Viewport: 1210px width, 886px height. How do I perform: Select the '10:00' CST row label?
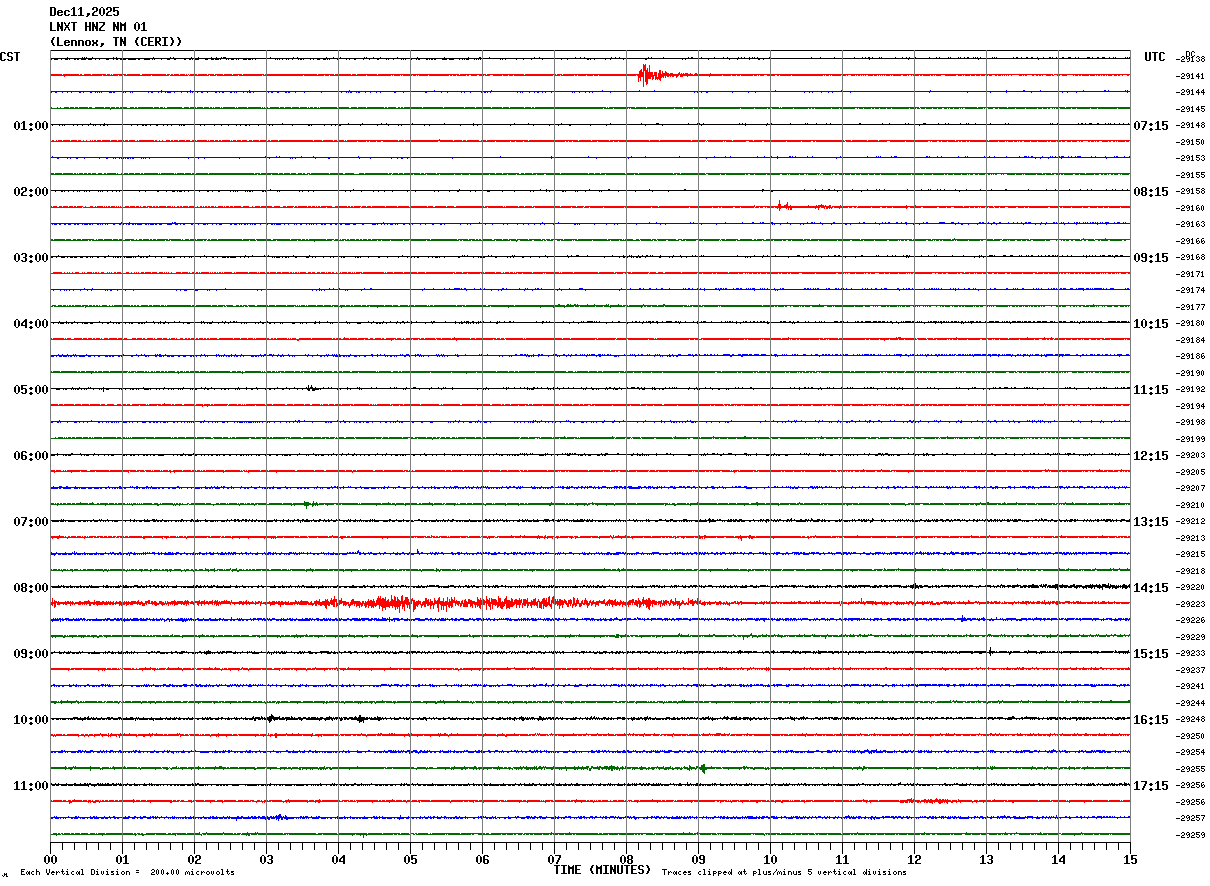[x=31, y=720]
